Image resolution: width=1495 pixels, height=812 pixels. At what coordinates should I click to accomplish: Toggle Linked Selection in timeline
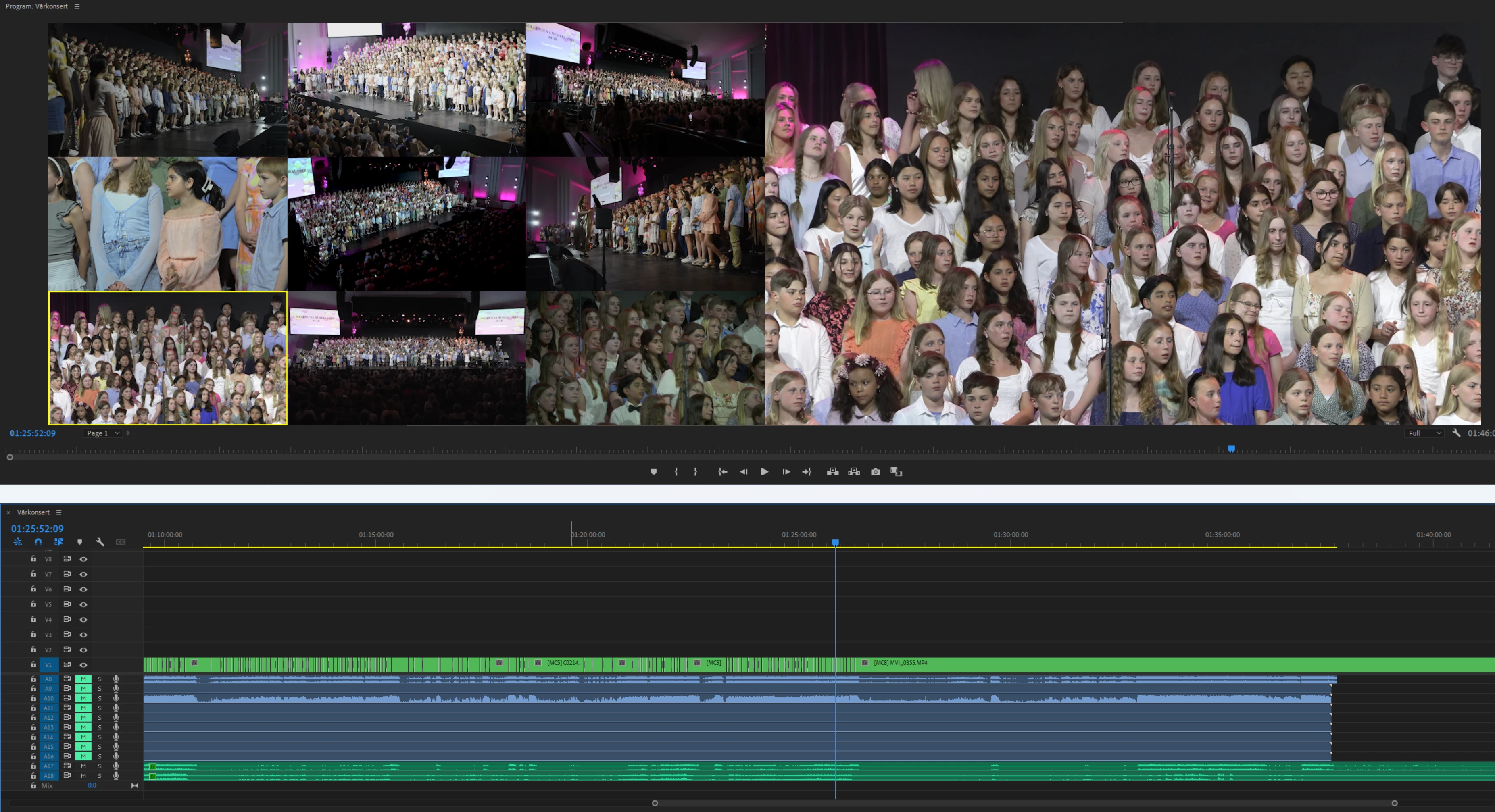click(x=58, y=542)
